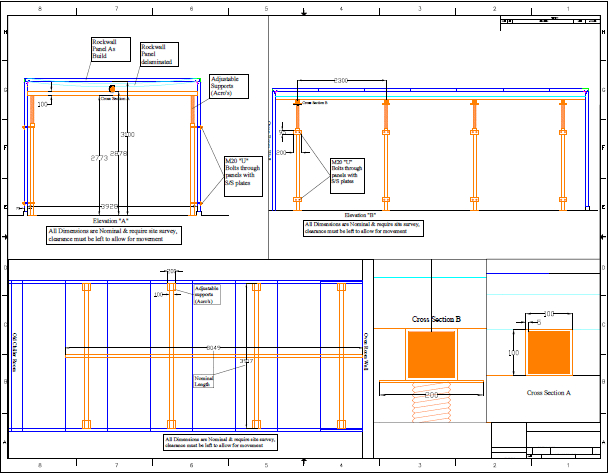The width and height of the screenshot is (608, 473).
Task: Select the 'Rockwall Panel delaminated' annotation box
Action: click(159, 54)
